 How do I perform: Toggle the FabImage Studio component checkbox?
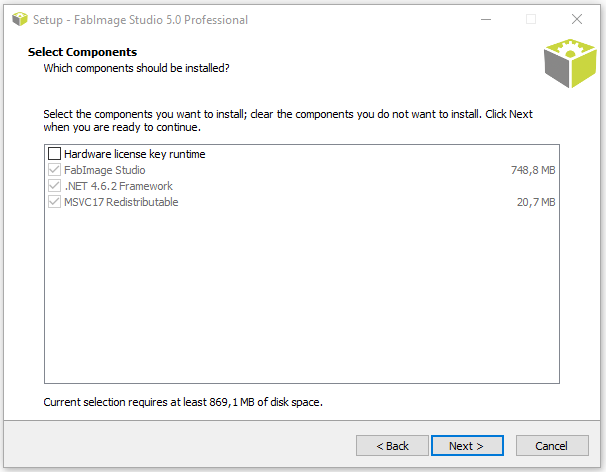(54, 170)
